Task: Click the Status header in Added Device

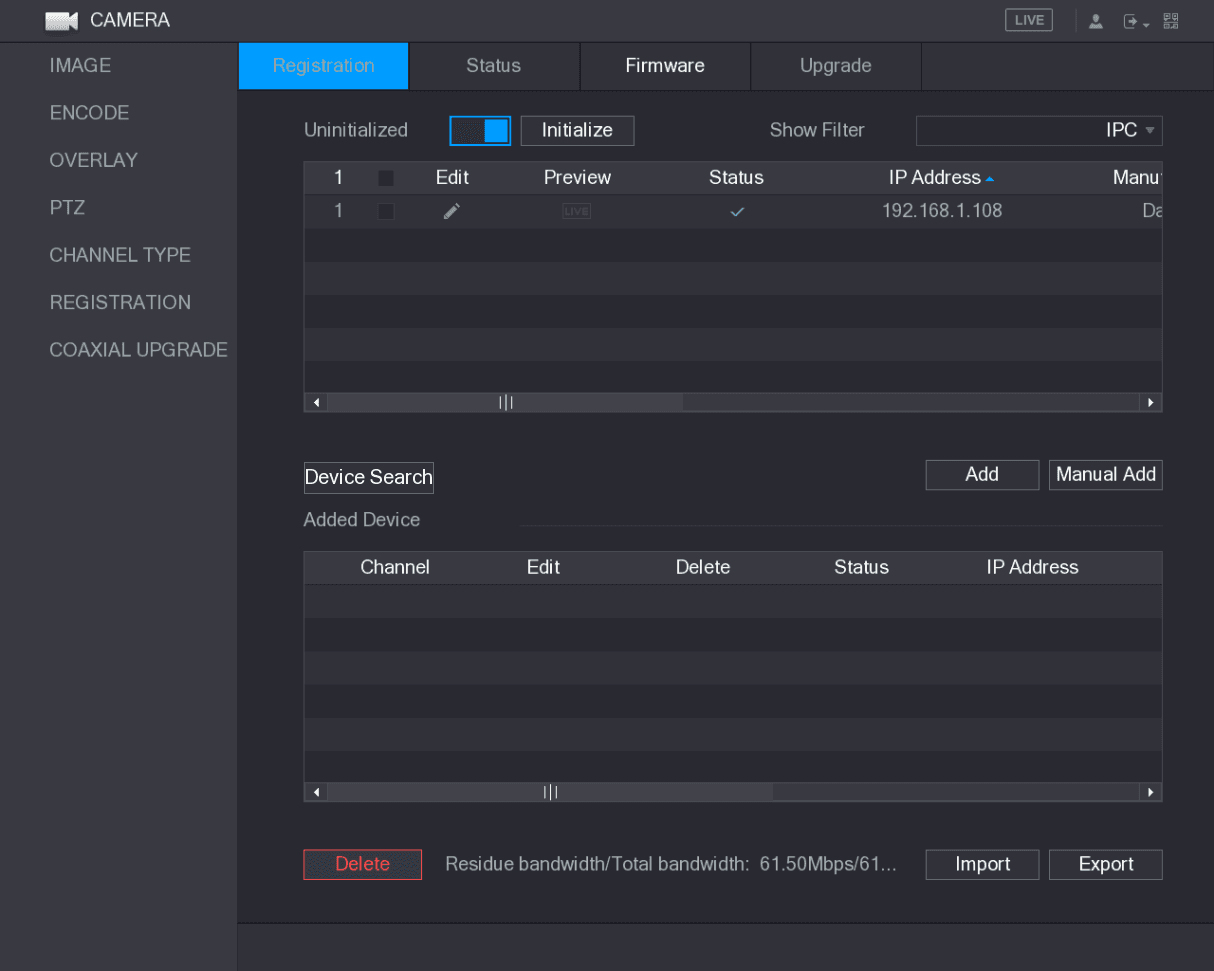Action: click(861, 567)
